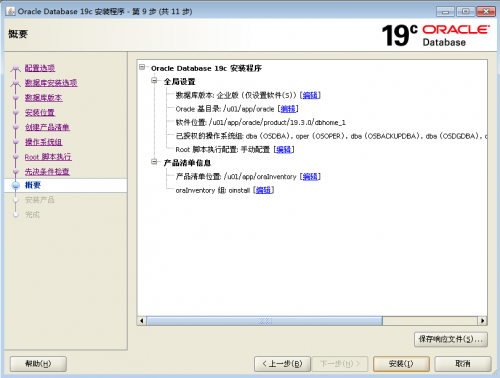Start installation with 安装(I)
The height and width of the screenshot is (378, 500).
(x=401, y=364)
